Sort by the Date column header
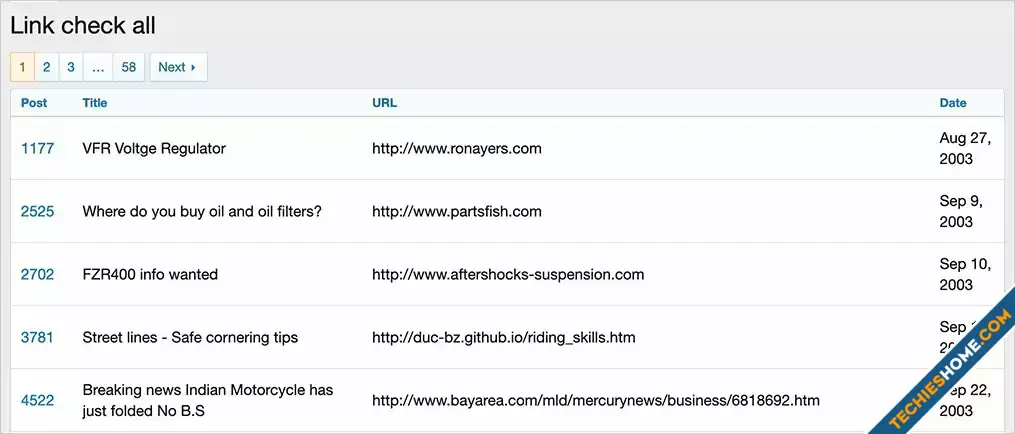 click(953, 102)
